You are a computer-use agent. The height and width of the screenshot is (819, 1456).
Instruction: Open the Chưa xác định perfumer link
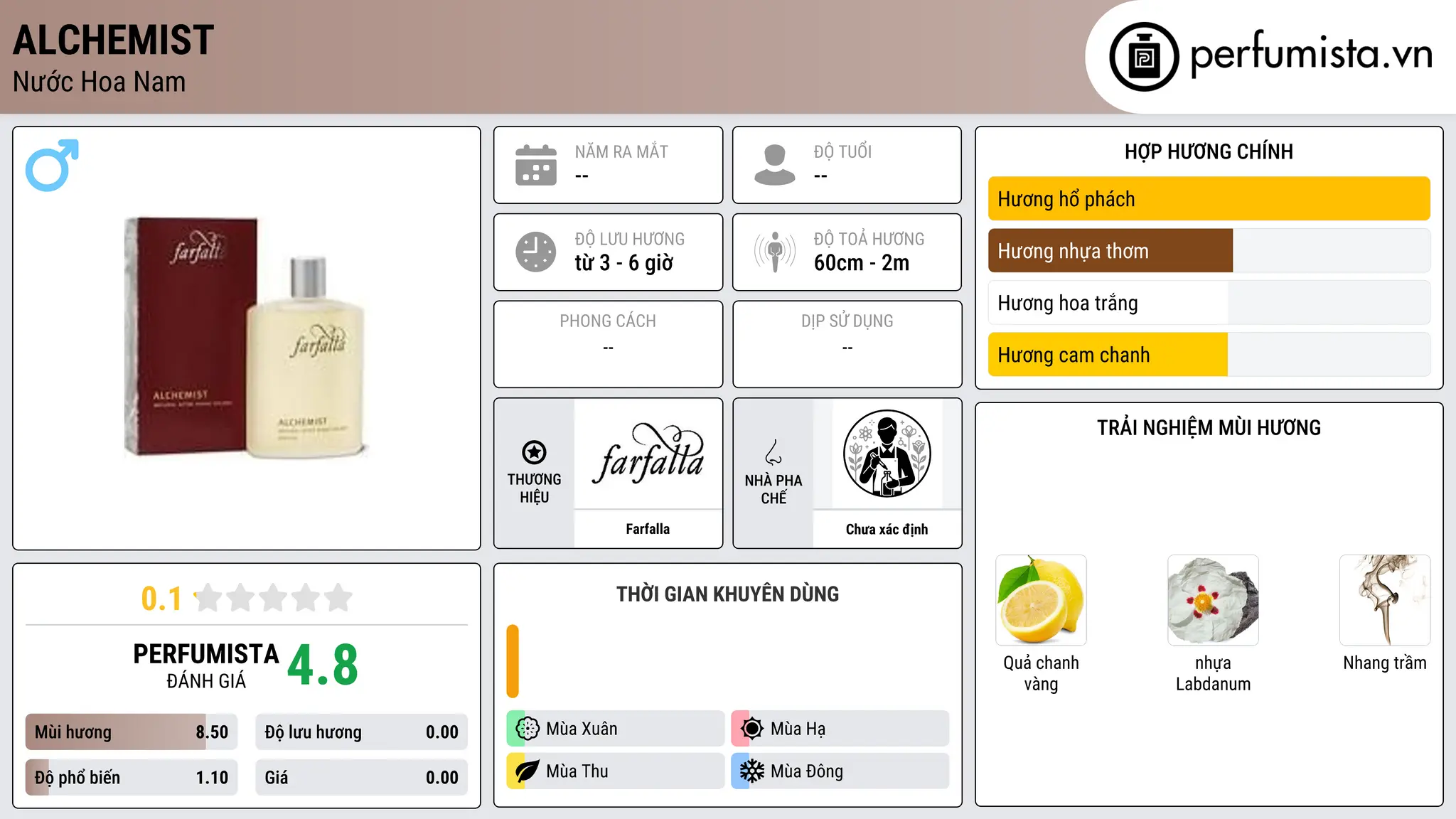tap(887, 529)
